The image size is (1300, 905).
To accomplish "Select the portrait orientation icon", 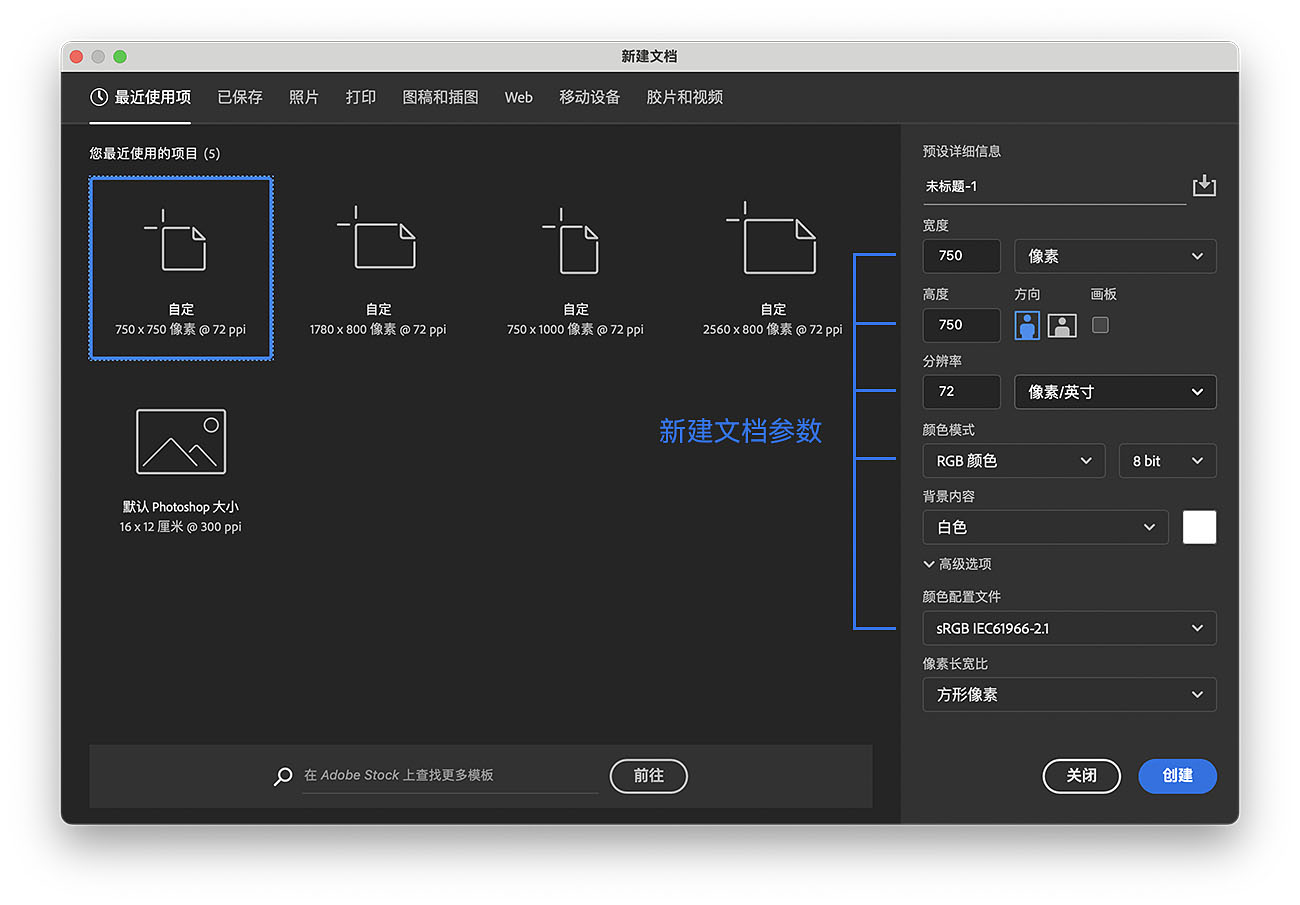I will (1027, 325).
